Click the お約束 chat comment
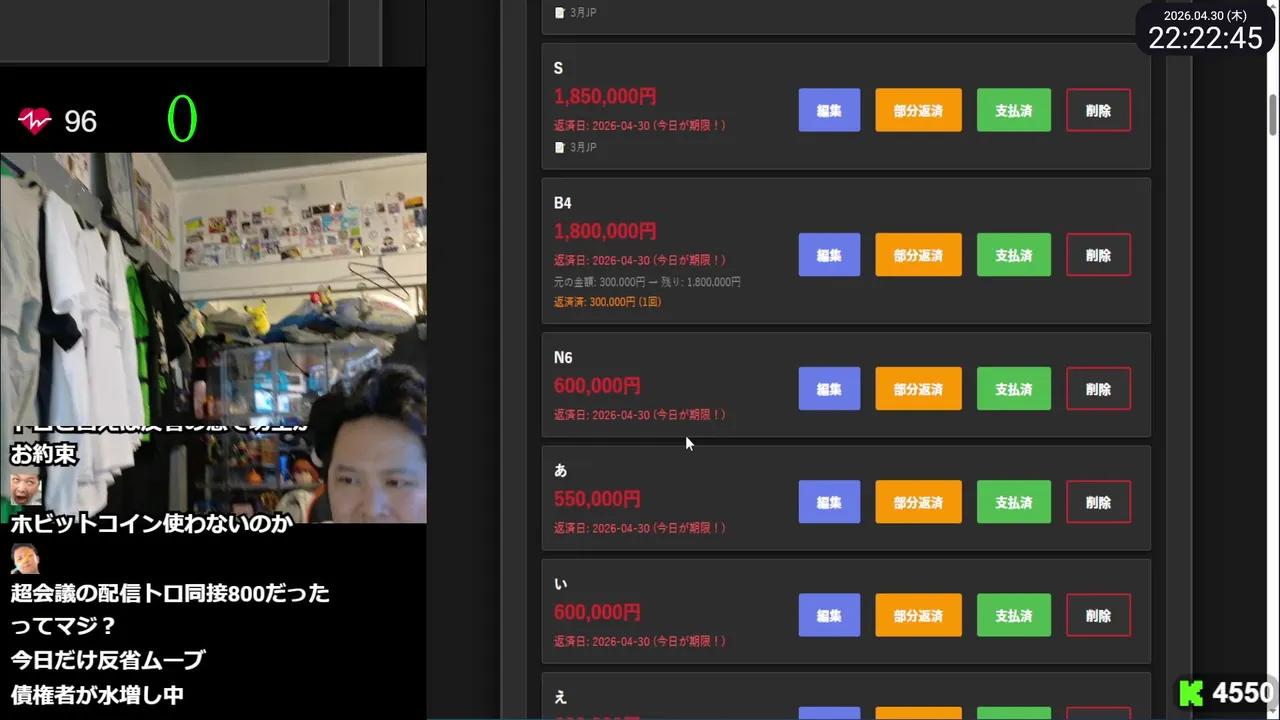 click(44, 454)
